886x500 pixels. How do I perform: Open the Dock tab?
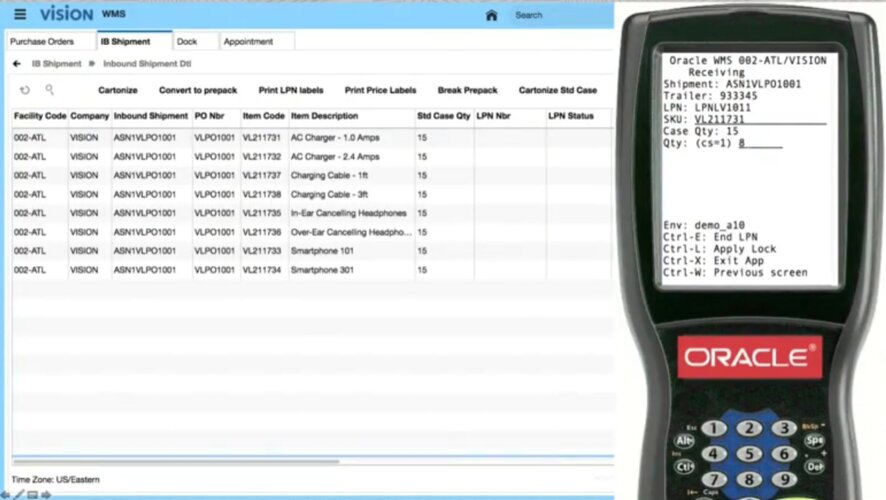click(x=195, y=42)
